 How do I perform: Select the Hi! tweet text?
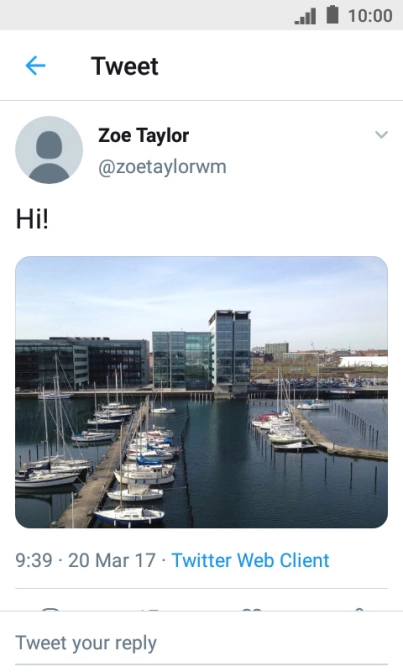(x=32, y=219)
